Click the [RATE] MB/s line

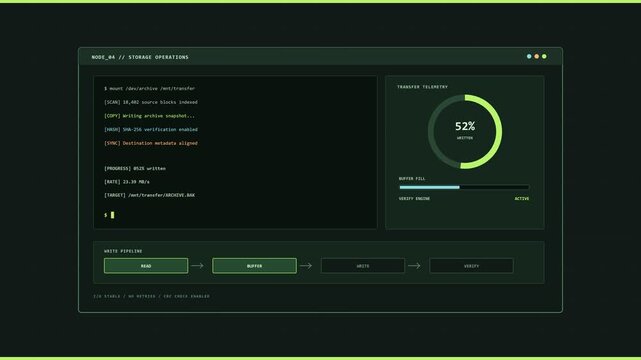(127, 182)
